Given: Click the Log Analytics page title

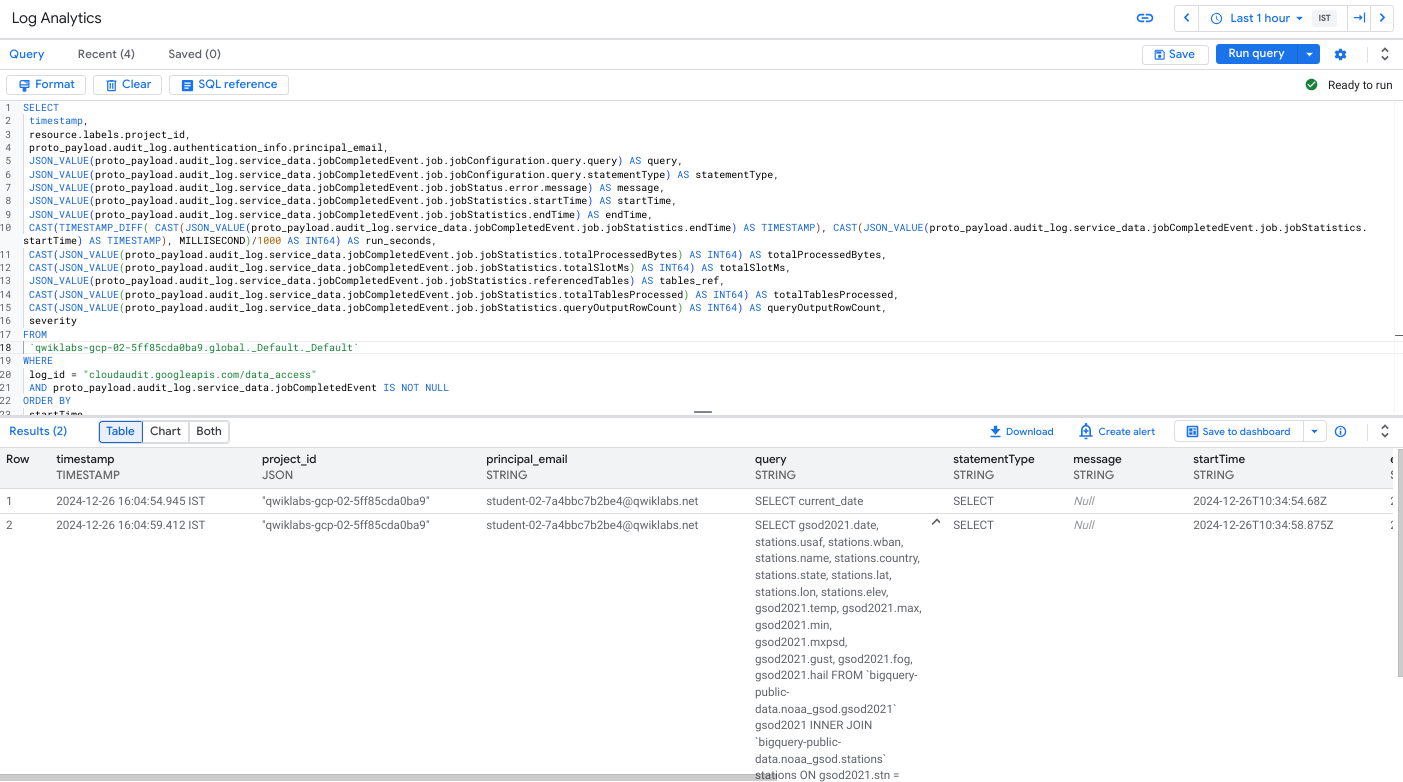Looking at the screenshot, I should [x=56, y=18].
